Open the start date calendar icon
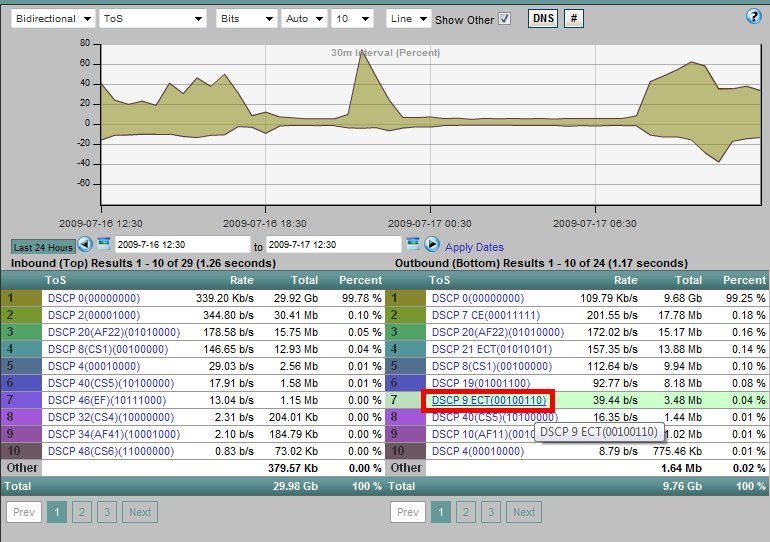770x542 pixels. tap(104, 244)
